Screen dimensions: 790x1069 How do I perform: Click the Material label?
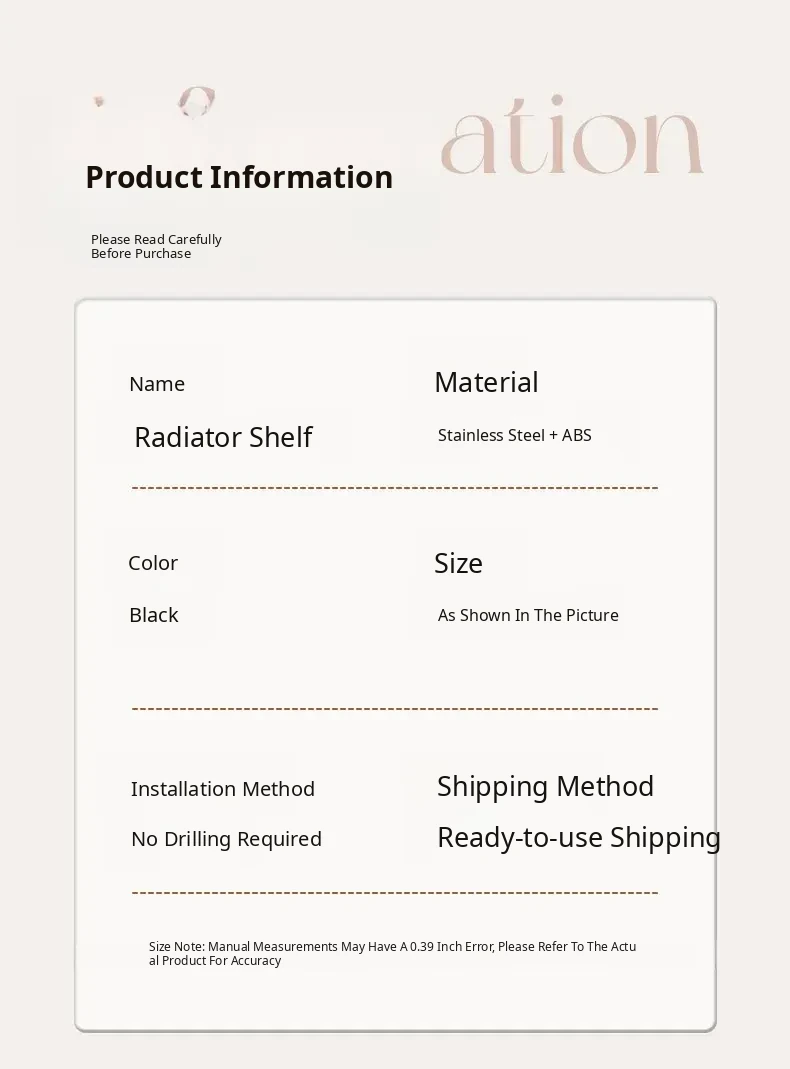click(x=486, y=382)
